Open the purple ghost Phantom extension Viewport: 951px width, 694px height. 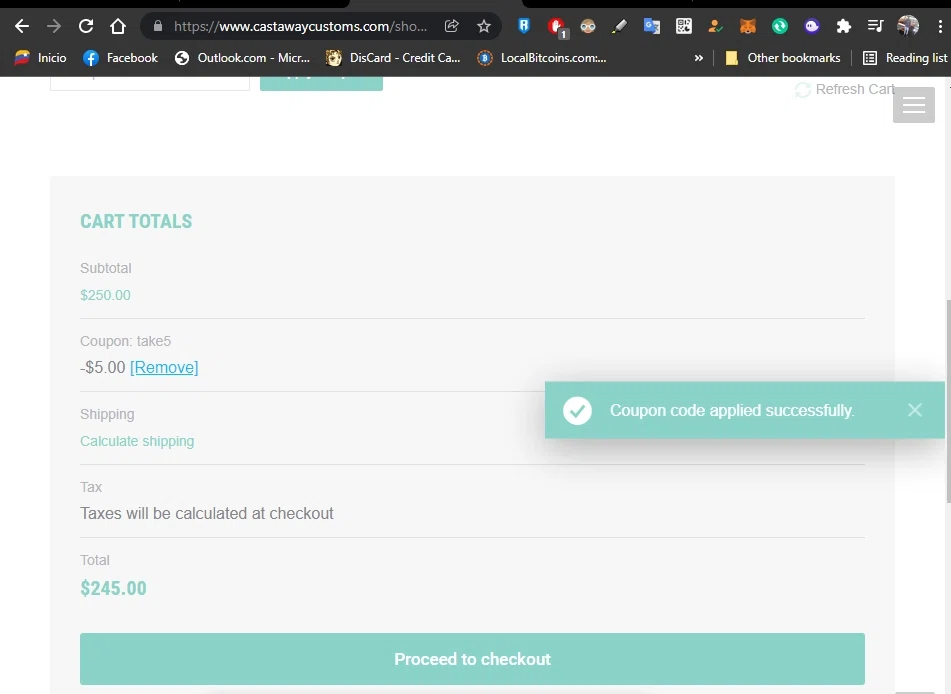[812, 26]
